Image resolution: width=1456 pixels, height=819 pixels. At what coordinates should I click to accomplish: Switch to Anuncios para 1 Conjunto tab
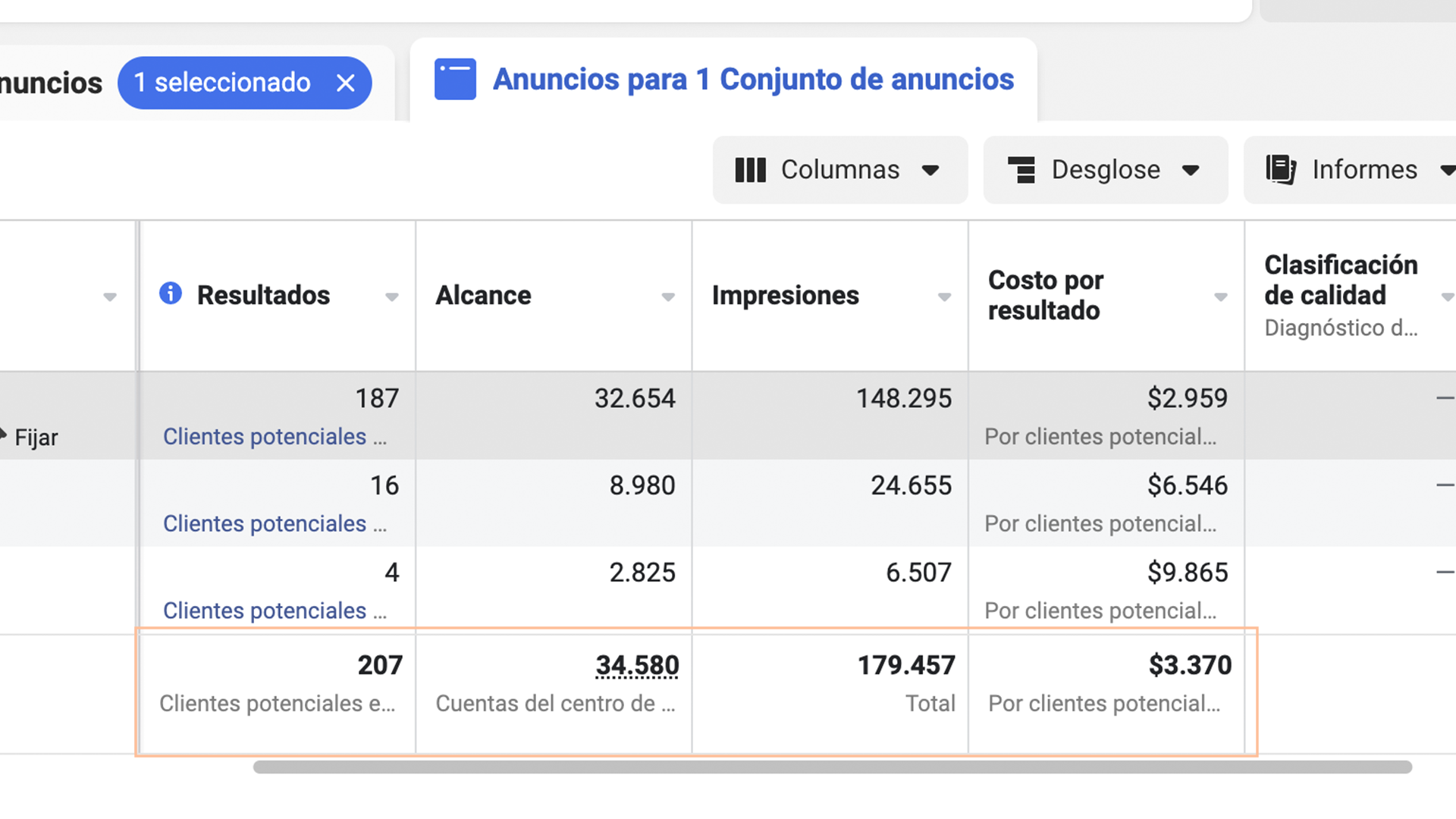click(x=752, y=80)
